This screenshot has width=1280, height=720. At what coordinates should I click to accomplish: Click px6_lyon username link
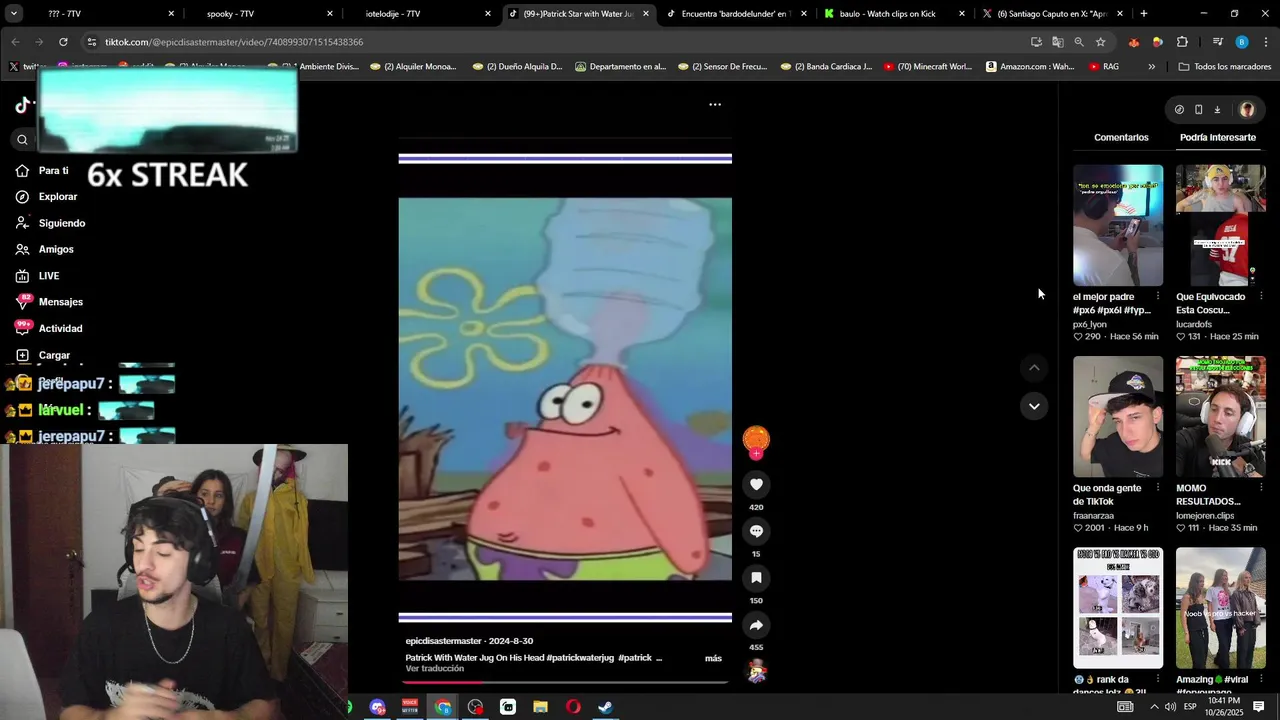(x=1090, y=324)
